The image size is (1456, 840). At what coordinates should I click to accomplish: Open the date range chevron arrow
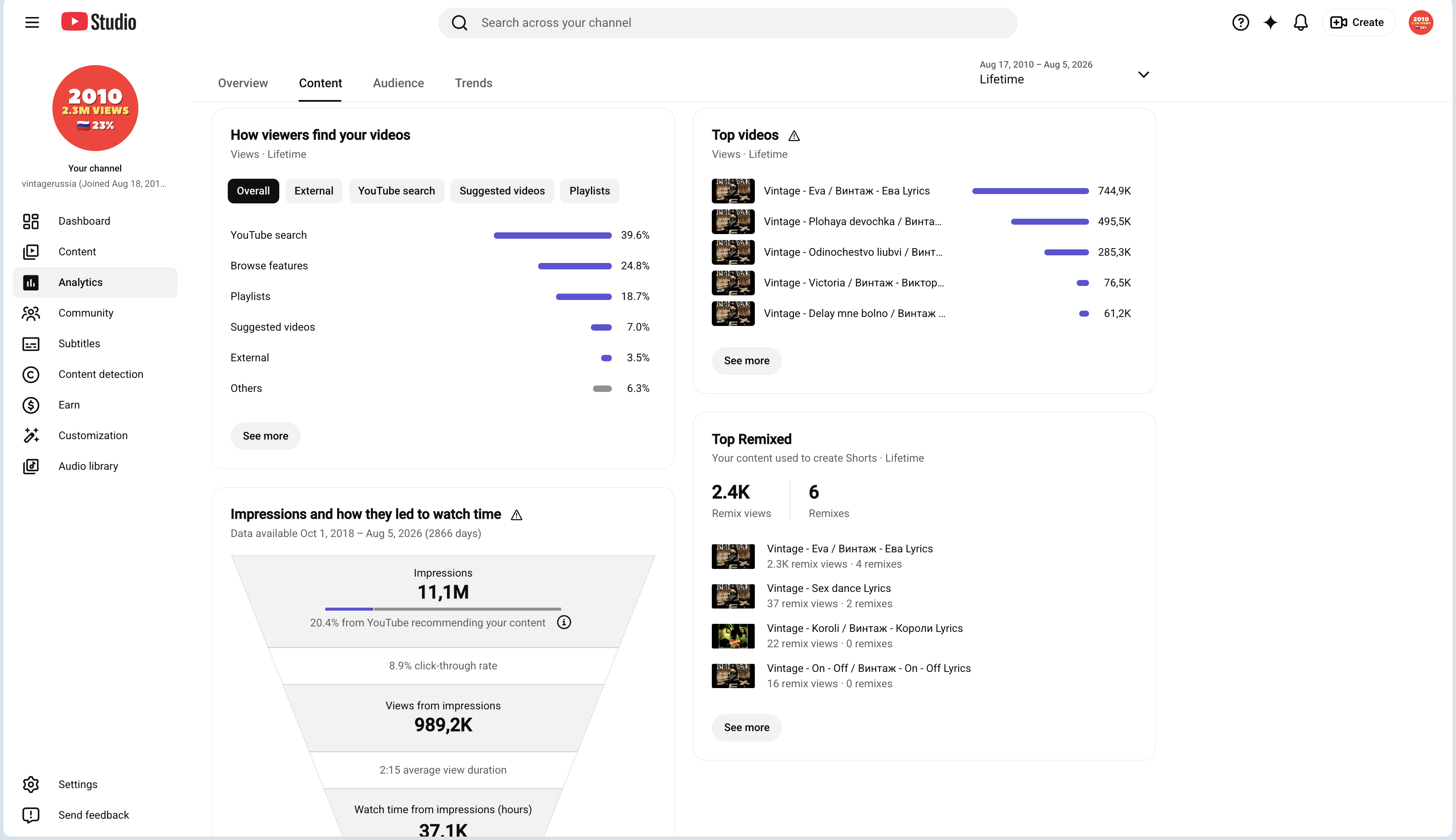[x=1143, y=74]
